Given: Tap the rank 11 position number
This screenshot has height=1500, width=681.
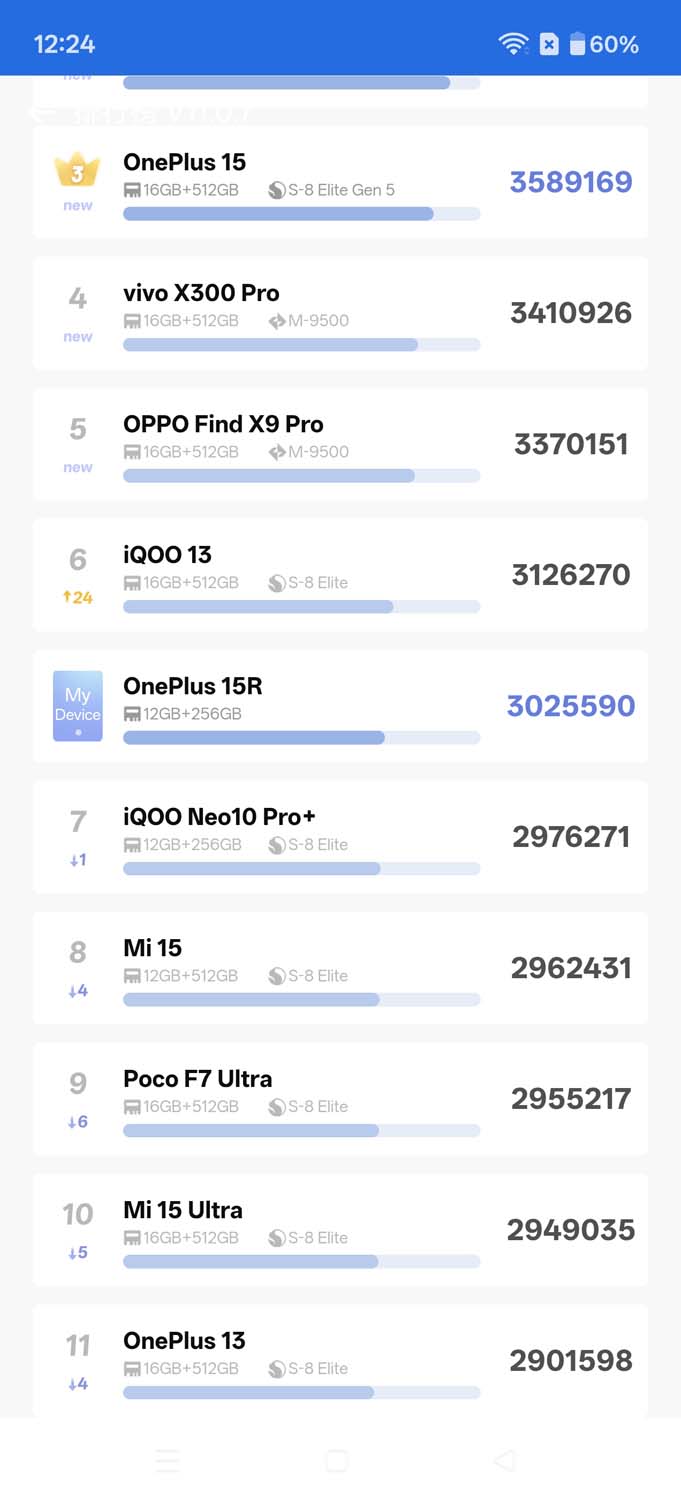Looking at the screenshot, I should [x=78, y=1346].
